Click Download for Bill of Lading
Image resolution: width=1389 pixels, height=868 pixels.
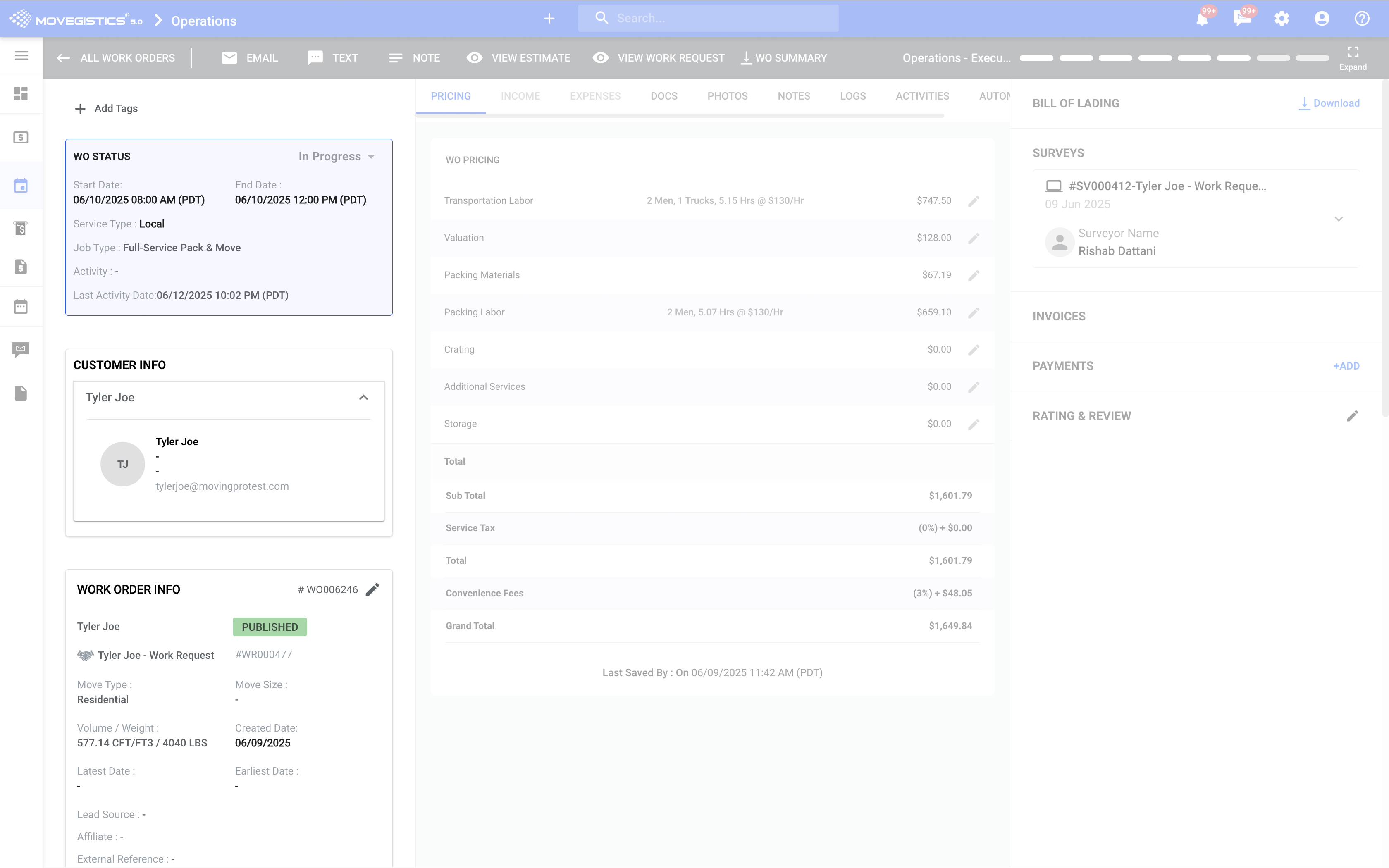click(1329, 103)
